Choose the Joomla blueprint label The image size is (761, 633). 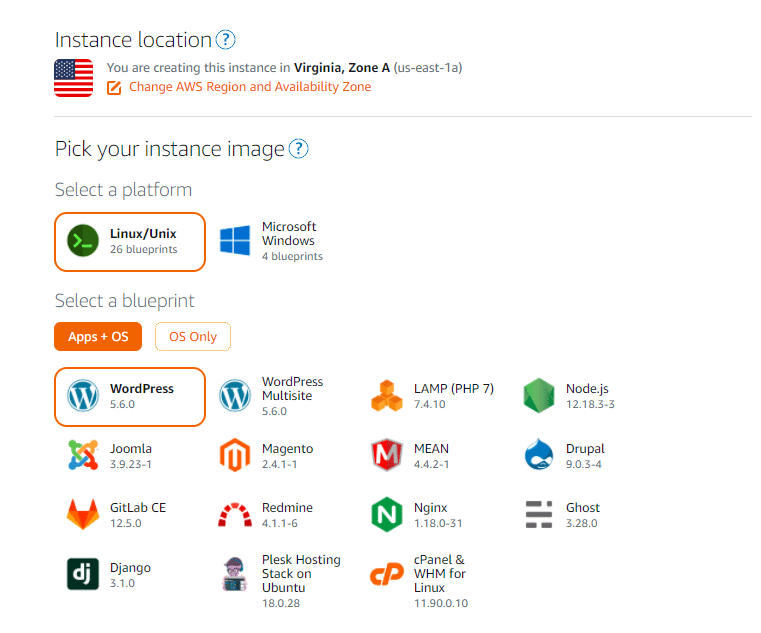[x=131, y=449]
